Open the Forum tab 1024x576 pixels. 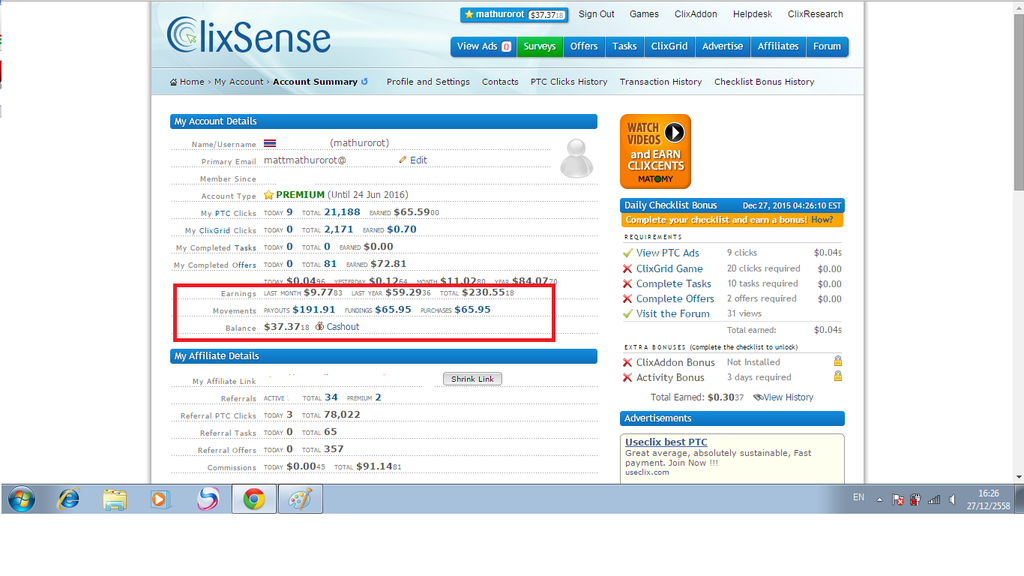tap(827, 46)
